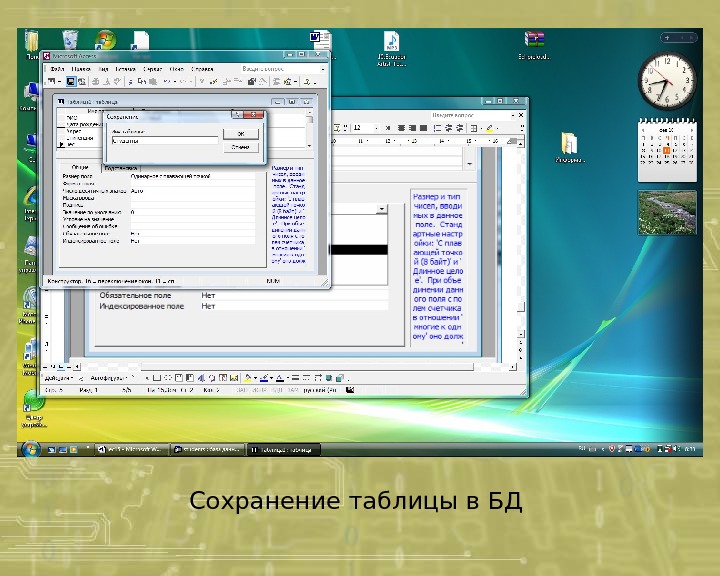This screenshot has height=576, width=720.
Task: Click field list scrollbar down arrow in table designer
Action: pyautogui.click(x=309, y=146)
